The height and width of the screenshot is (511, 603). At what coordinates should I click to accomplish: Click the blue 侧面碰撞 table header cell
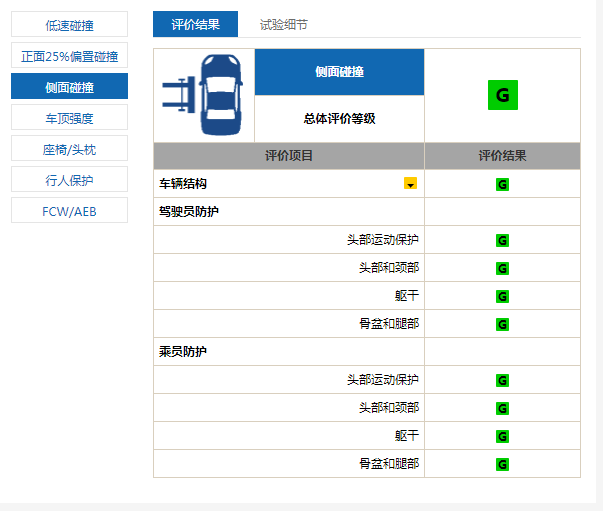click(339, 71)
